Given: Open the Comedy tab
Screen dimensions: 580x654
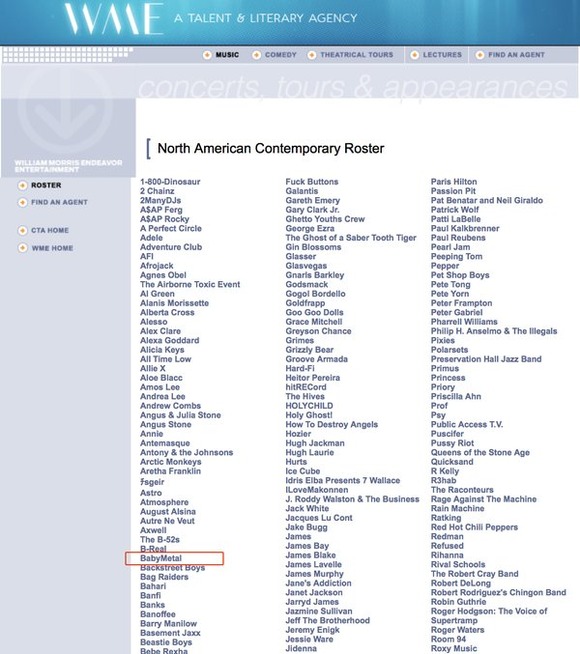Looking at the screenshot, I should [281, 55].
